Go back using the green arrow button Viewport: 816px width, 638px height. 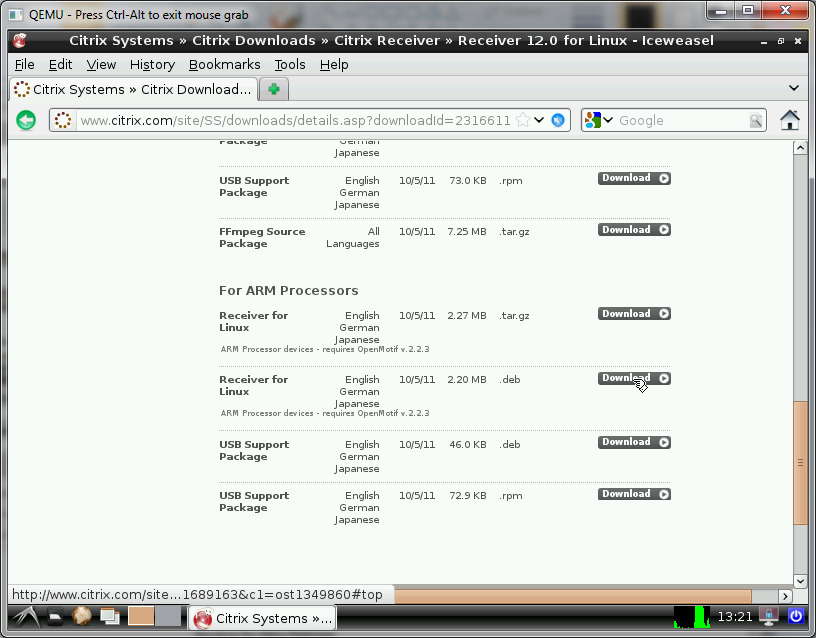click(26, 120)
